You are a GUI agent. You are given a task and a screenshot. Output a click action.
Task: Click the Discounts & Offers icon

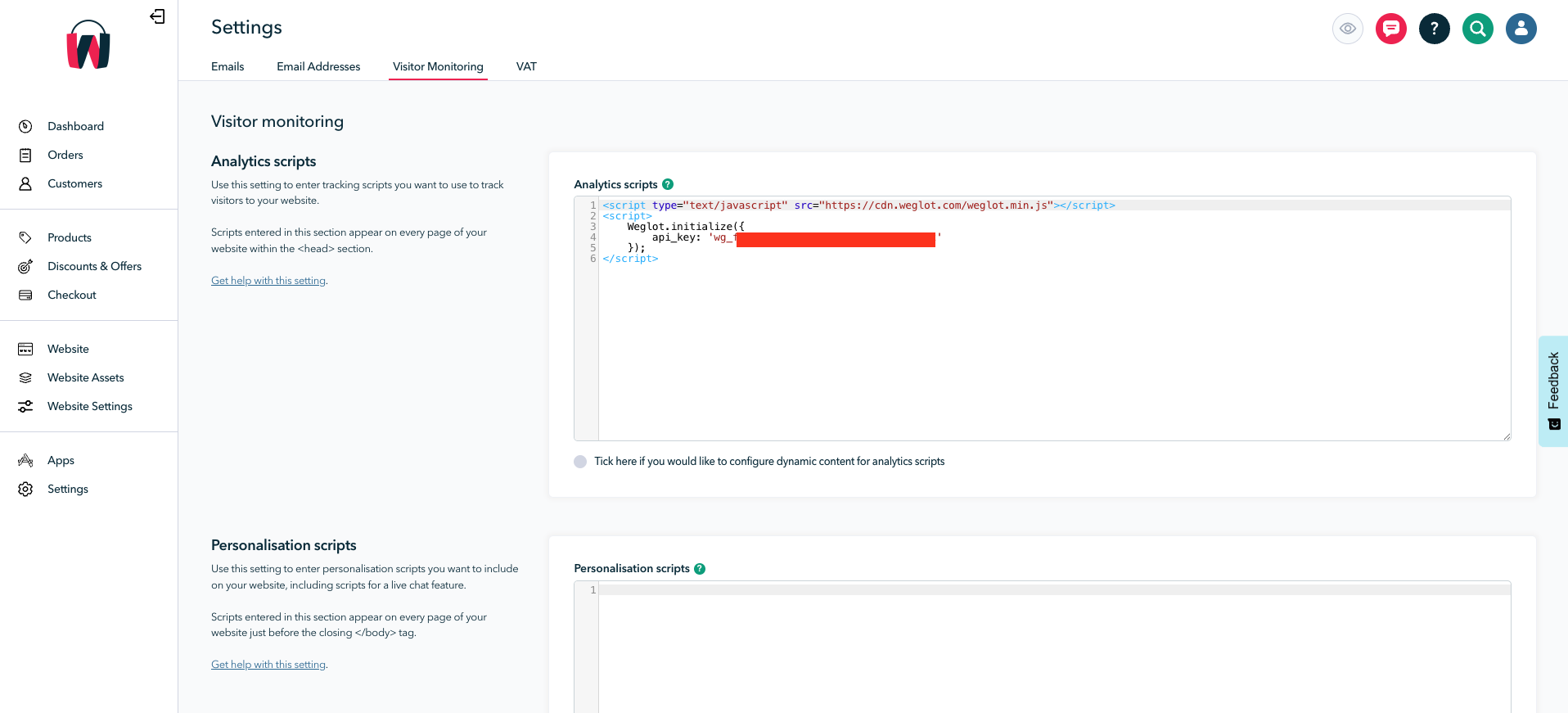pos(25,266)
